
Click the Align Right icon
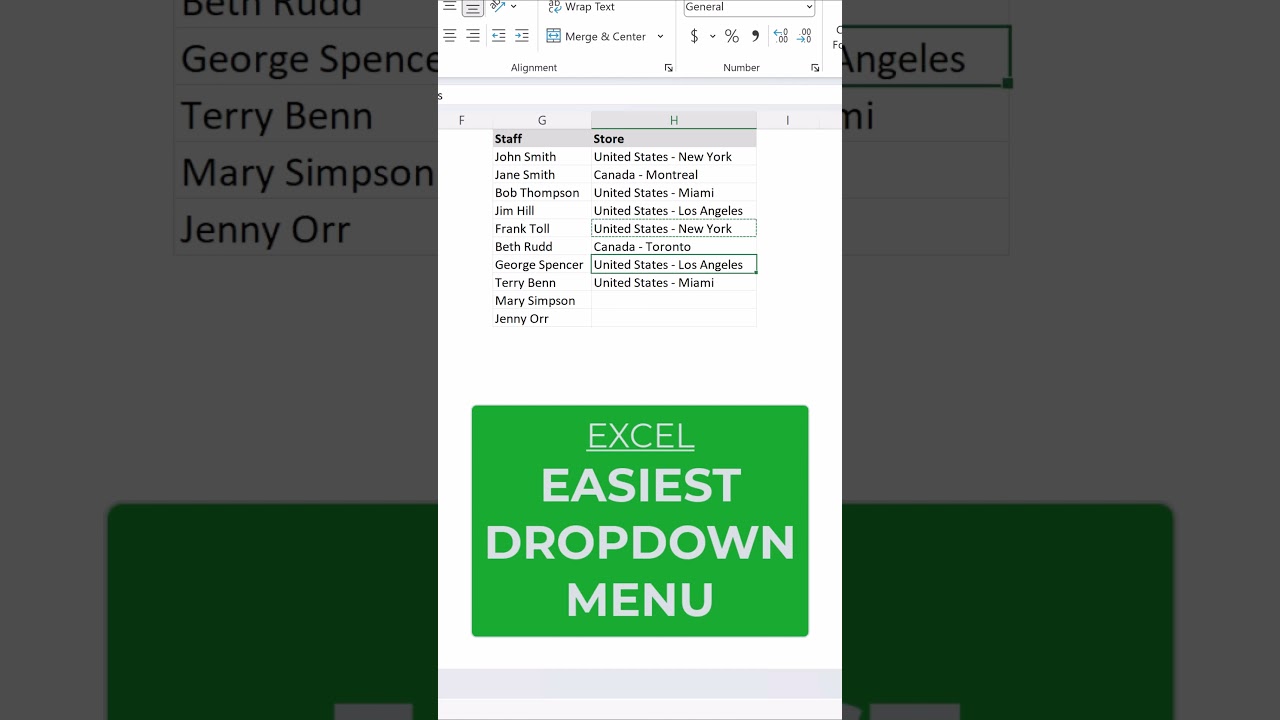473,36
